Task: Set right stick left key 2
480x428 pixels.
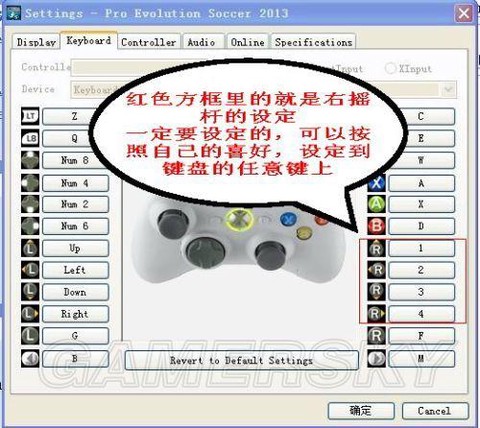Action: click(421, 270)
